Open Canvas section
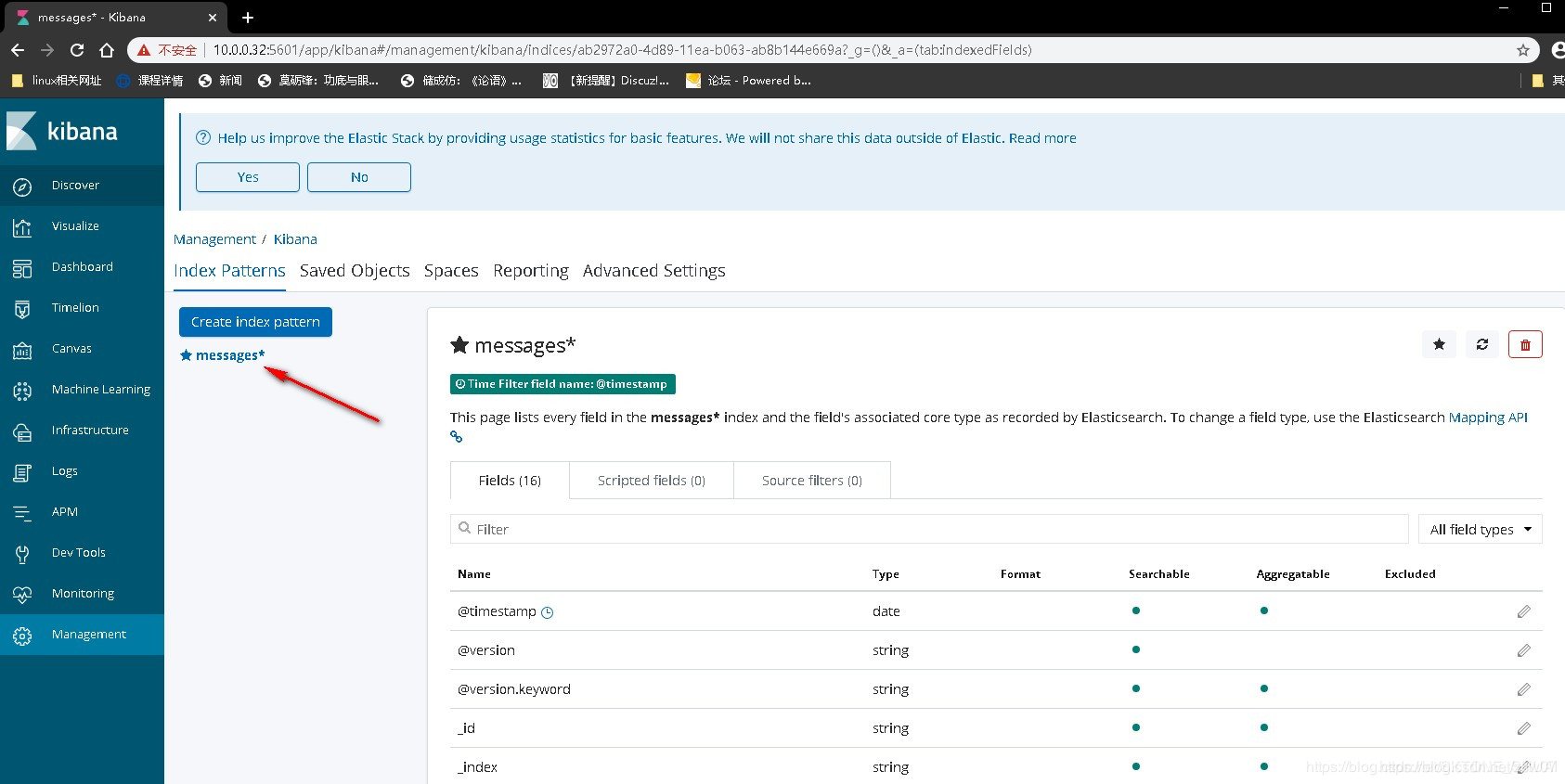Image resolution: width=1565 pixels, height=784 pixels. point(82,349)
